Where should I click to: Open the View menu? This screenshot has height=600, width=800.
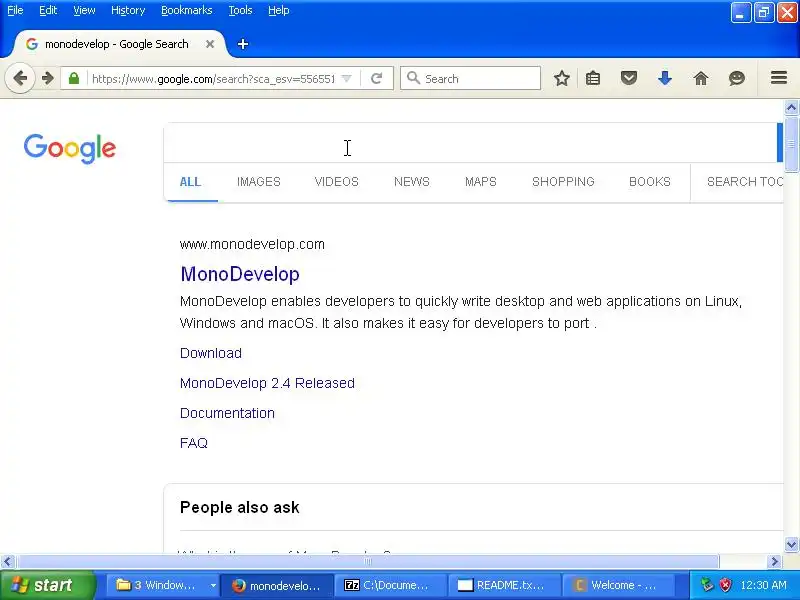coord(84,10)
